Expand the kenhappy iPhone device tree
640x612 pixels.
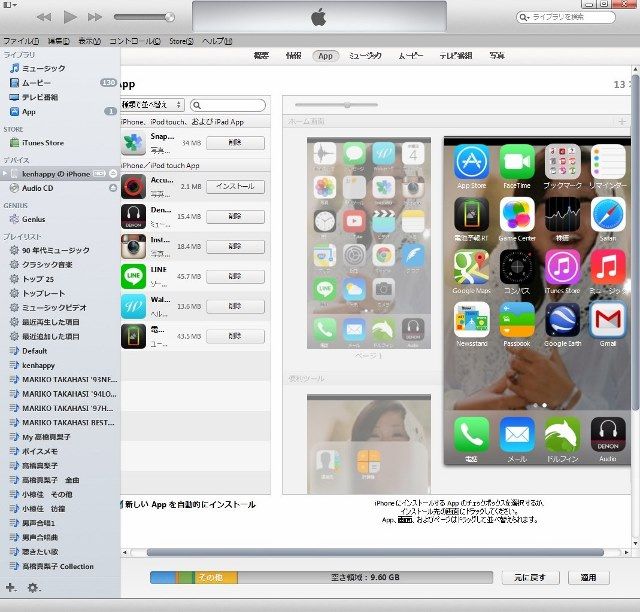5,174
